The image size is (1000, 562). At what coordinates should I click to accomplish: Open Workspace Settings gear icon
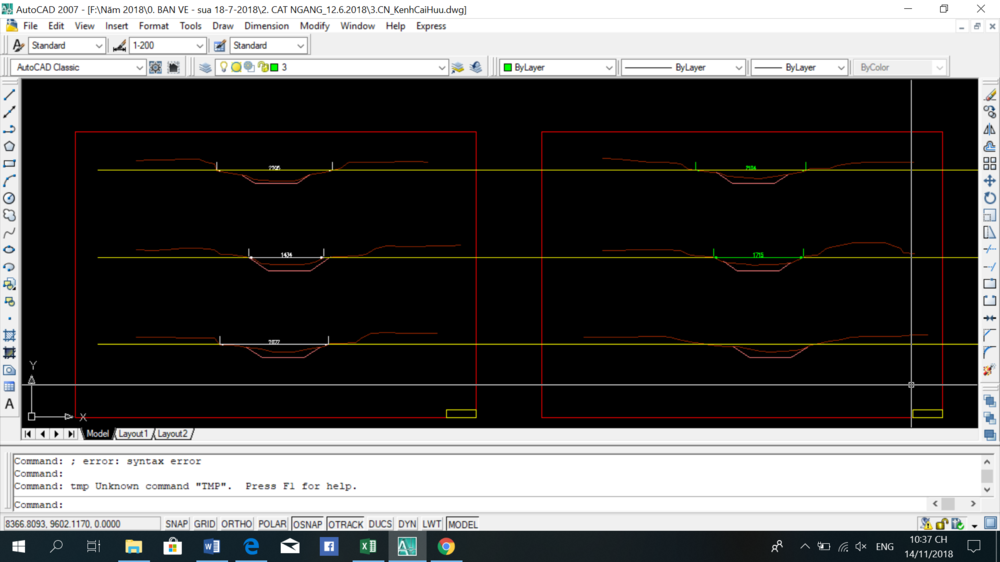pos(156,68)
